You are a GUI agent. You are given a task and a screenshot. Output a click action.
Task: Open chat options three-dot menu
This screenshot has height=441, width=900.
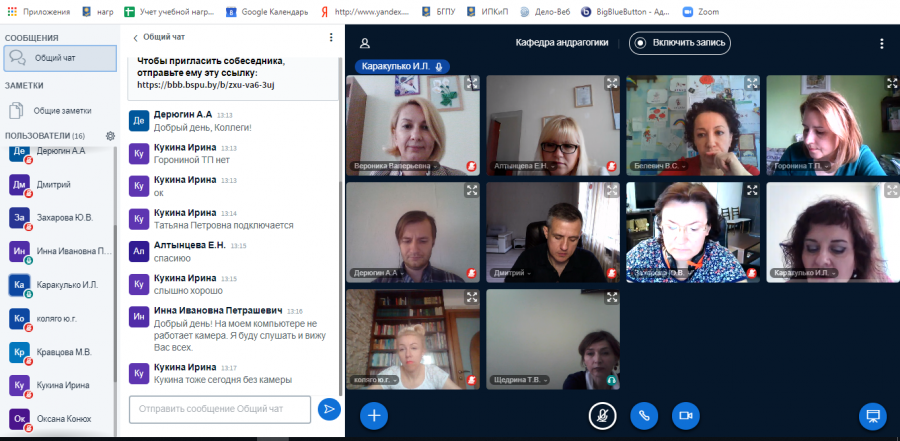click(331, 37)
